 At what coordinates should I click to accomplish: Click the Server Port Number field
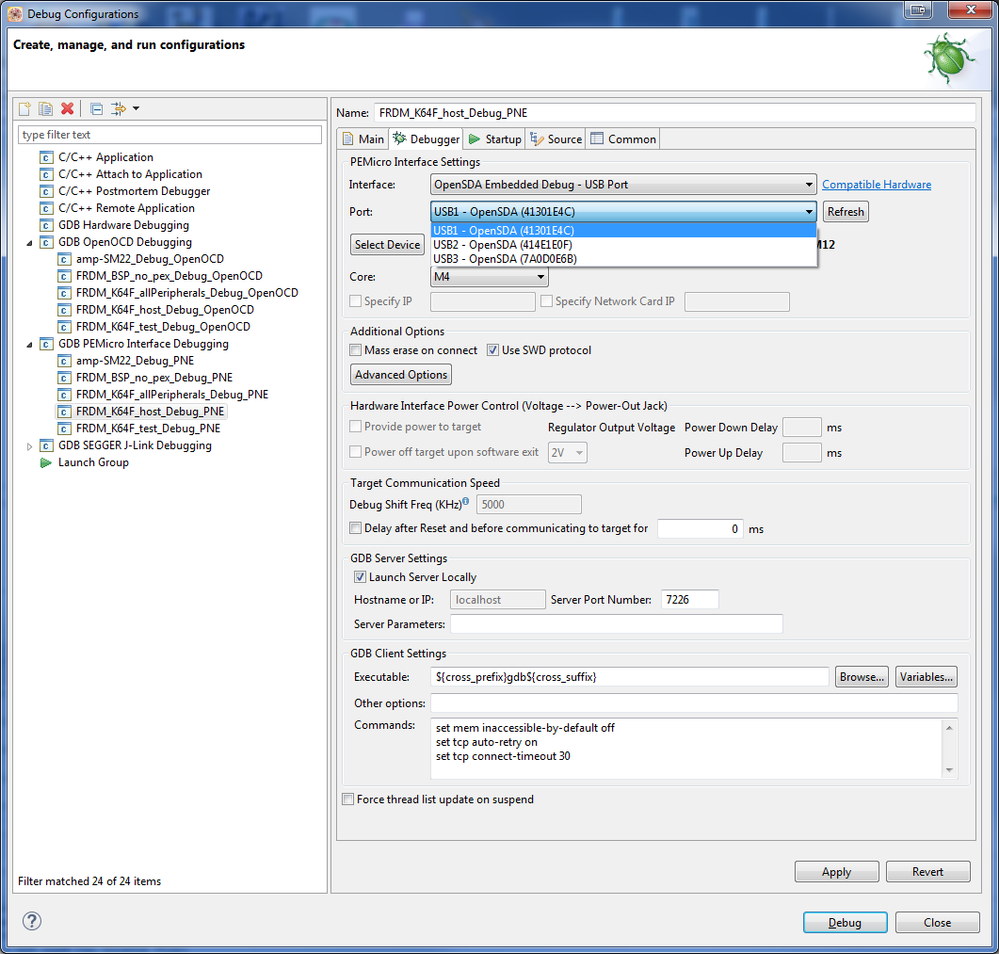pos(689,600)
